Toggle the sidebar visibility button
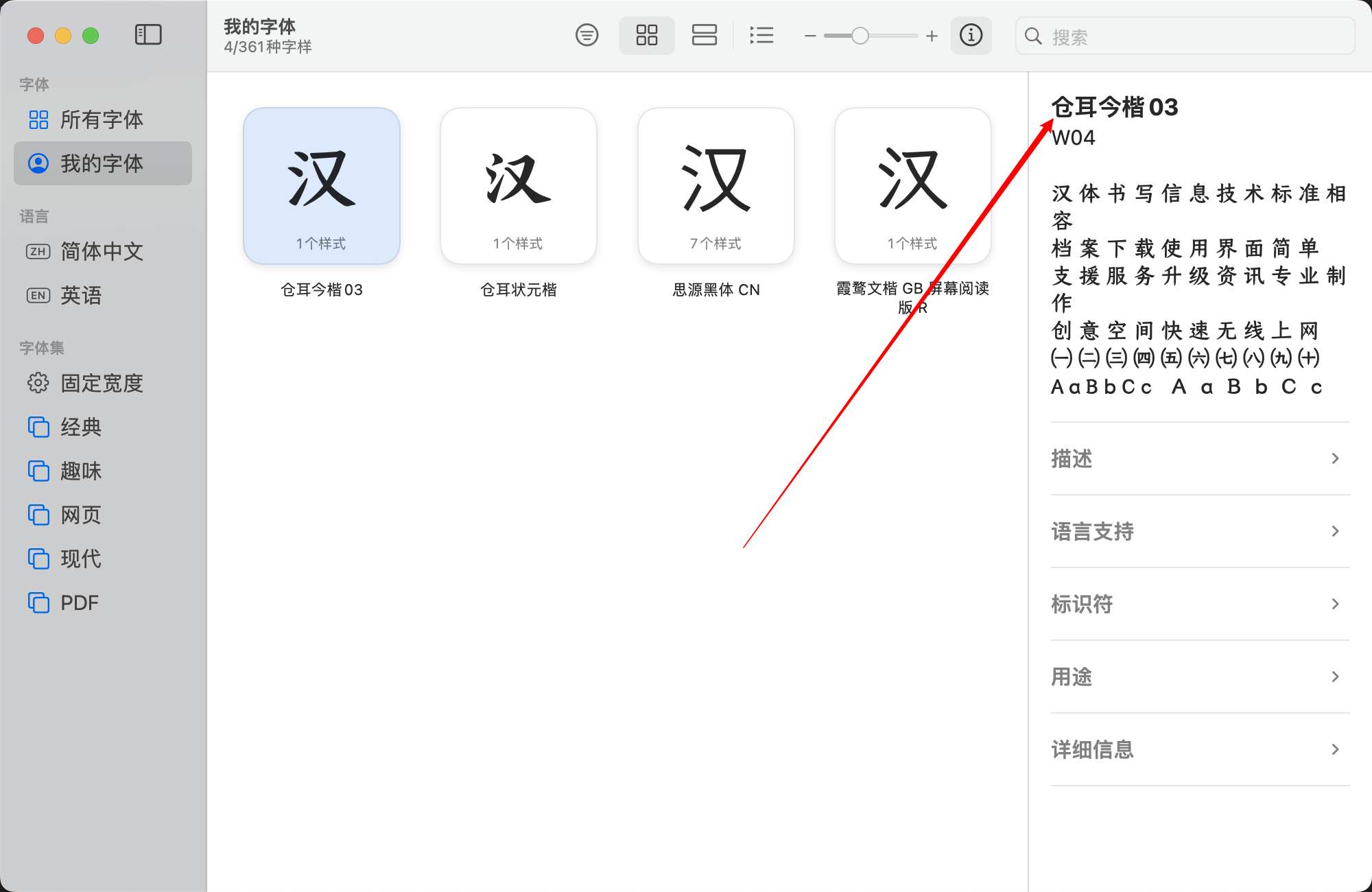The width and height of the screenshot is (1372, 892). (148, 35)
